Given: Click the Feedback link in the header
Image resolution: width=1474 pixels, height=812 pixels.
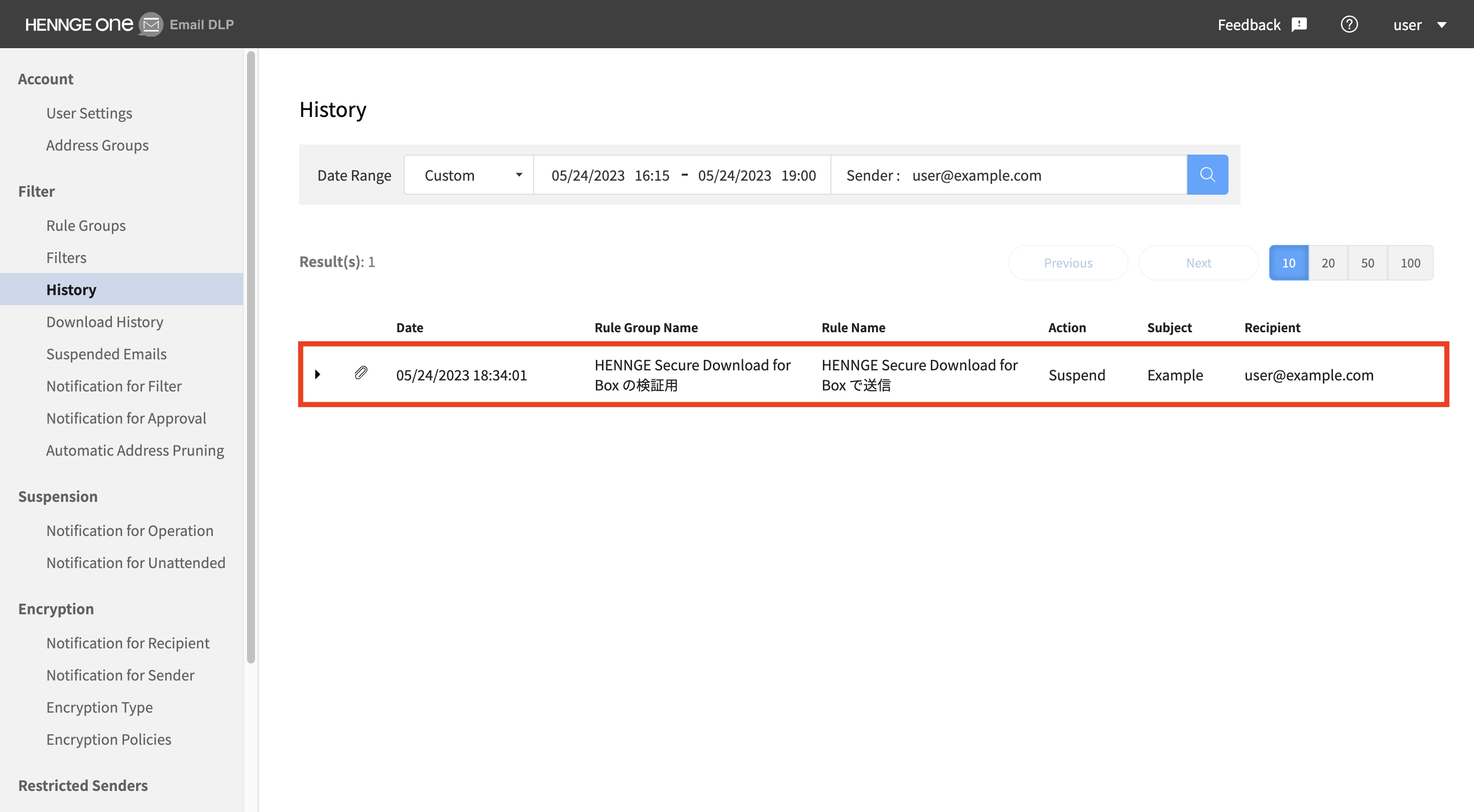Looking at the screenshot, I should (1249, 25).
